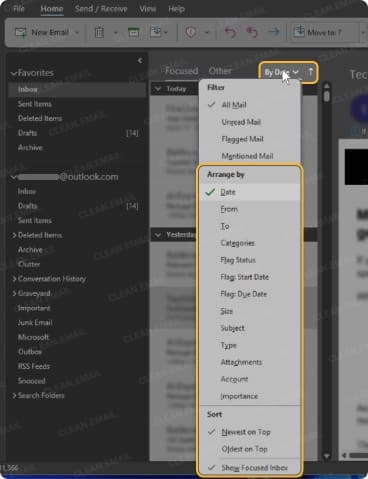Collapse the folder pane with arrow

(140, 60)
